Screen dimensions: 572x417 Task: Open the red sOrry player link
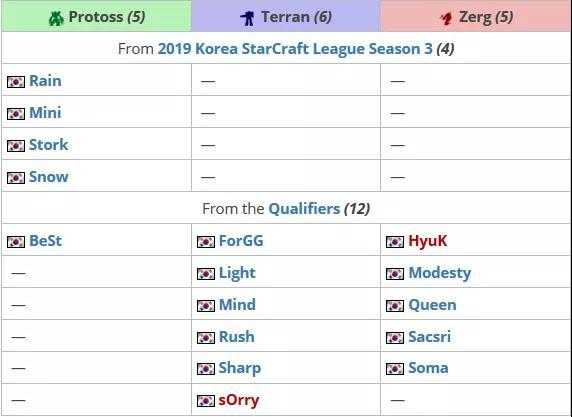(x=239, y=400)
